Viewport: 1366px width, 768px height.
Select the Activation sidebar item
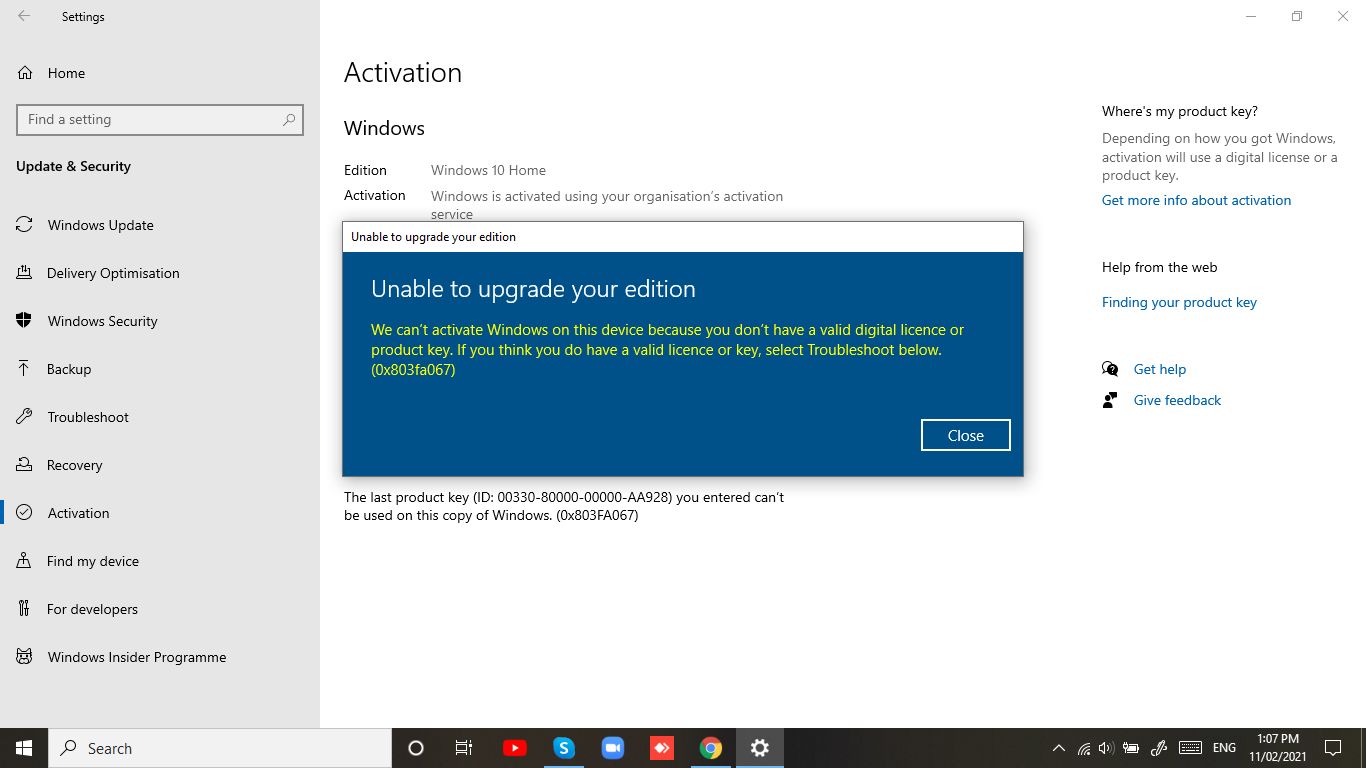tap(160, 513)
